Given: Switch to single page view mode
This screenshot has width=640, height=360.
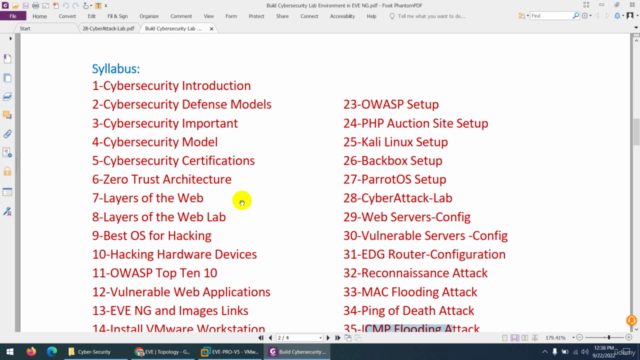Looking at the screenshot, I should pos(505,338).
